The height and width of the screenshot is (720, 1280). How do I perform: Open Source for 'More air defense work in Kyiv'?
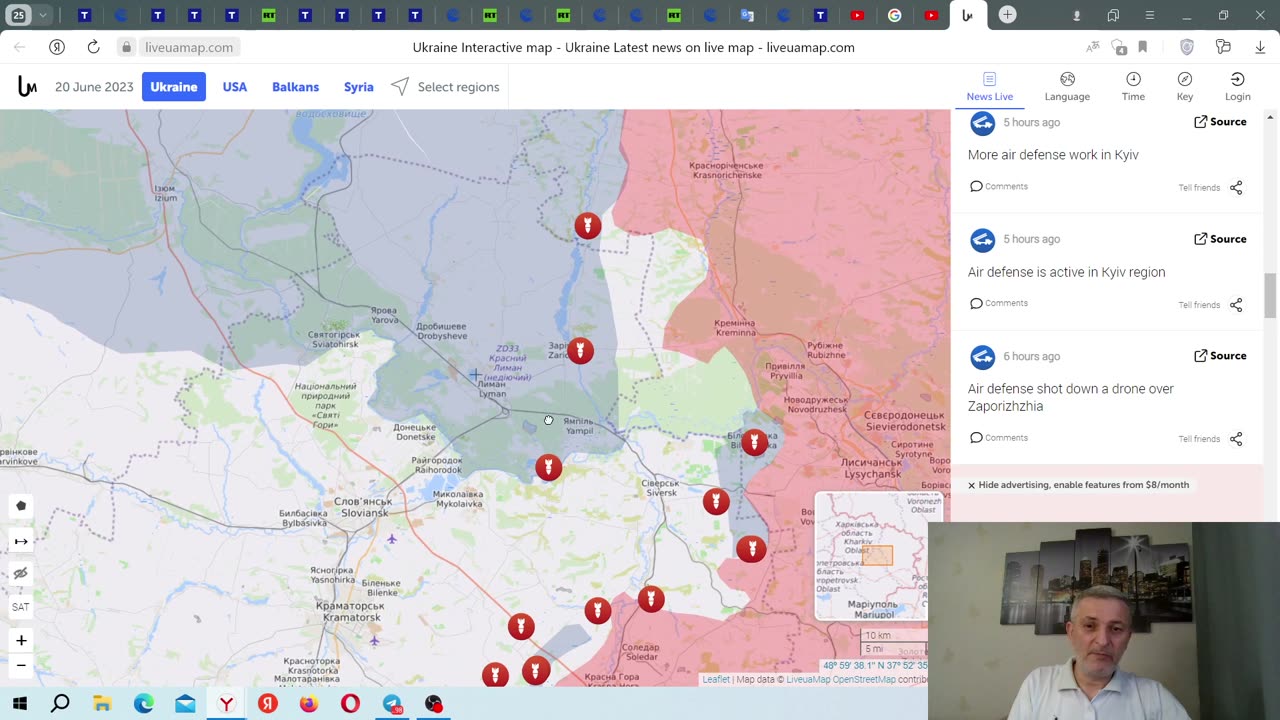click(x=1220, y=122)
